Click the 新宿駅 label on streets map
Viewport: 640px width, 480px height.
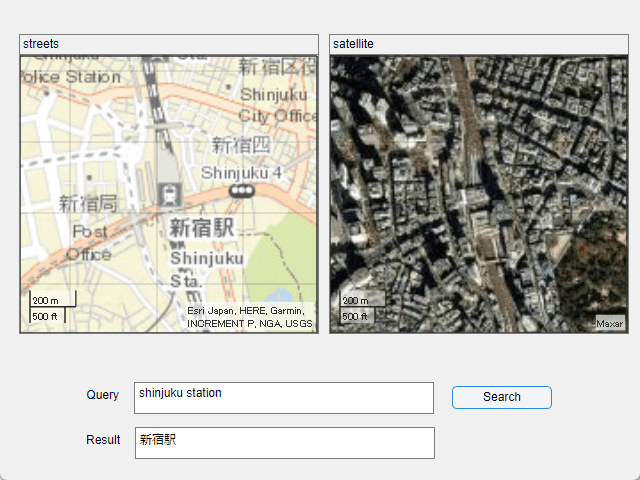click(202, 228)
